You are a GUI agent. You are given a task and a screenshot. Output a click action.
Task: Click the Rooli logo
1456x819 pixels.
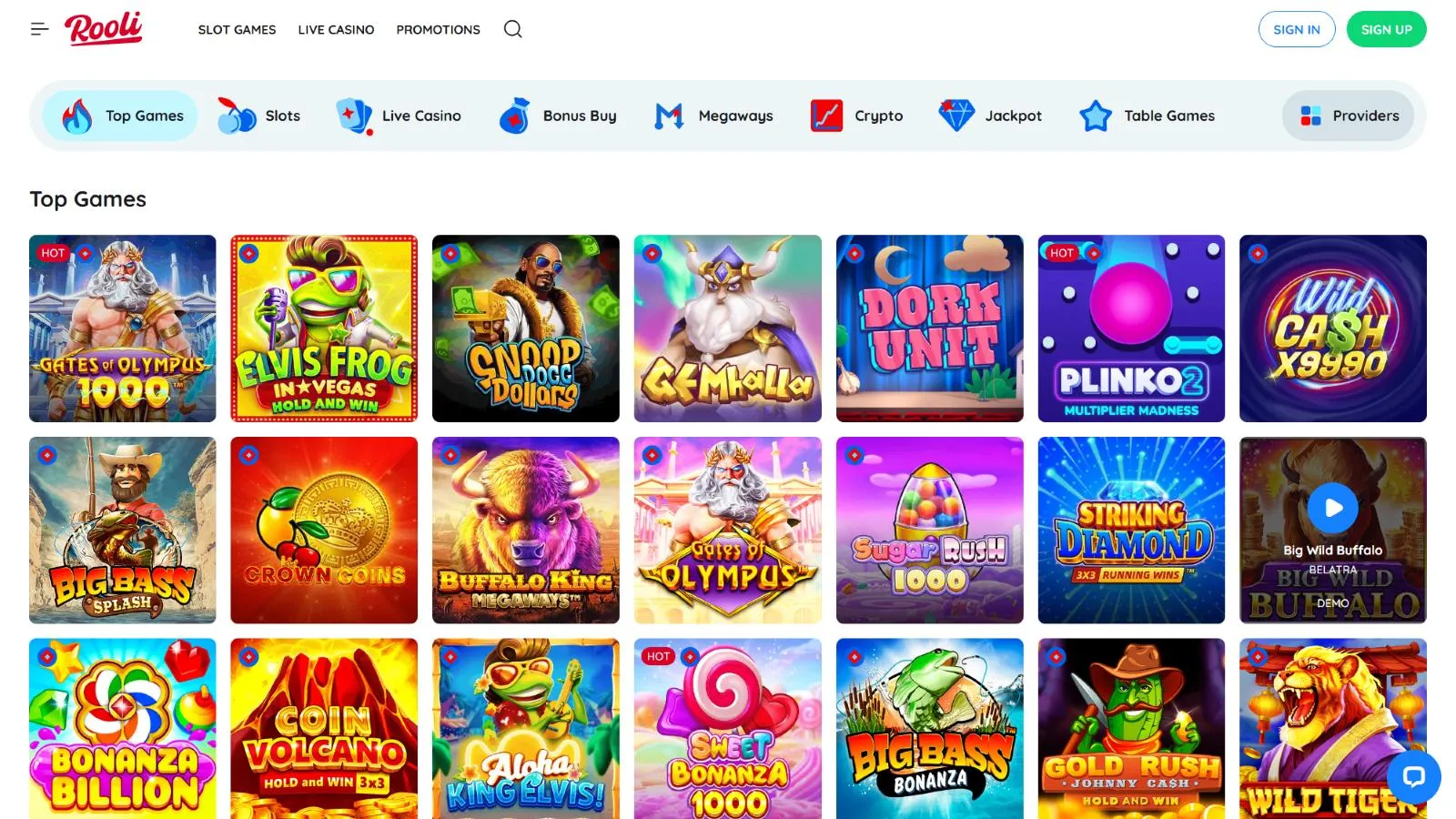click(x=104, y=28)
